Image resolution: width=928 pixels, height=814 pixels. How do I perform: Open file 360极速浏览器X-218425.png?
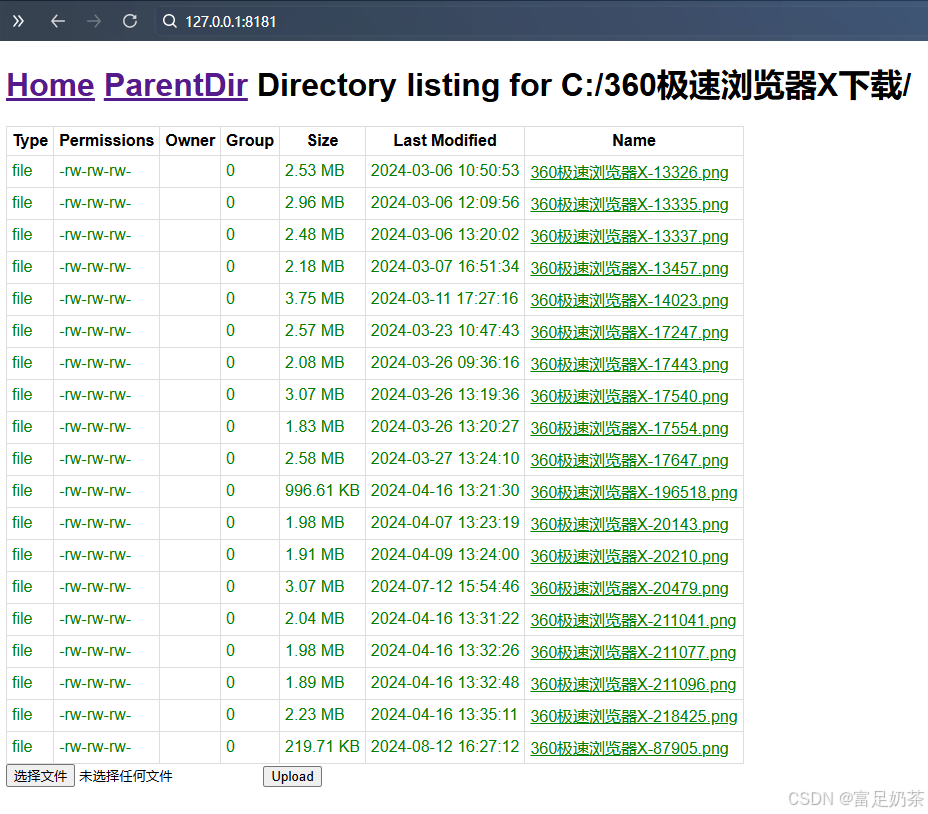tap(634, 716)
